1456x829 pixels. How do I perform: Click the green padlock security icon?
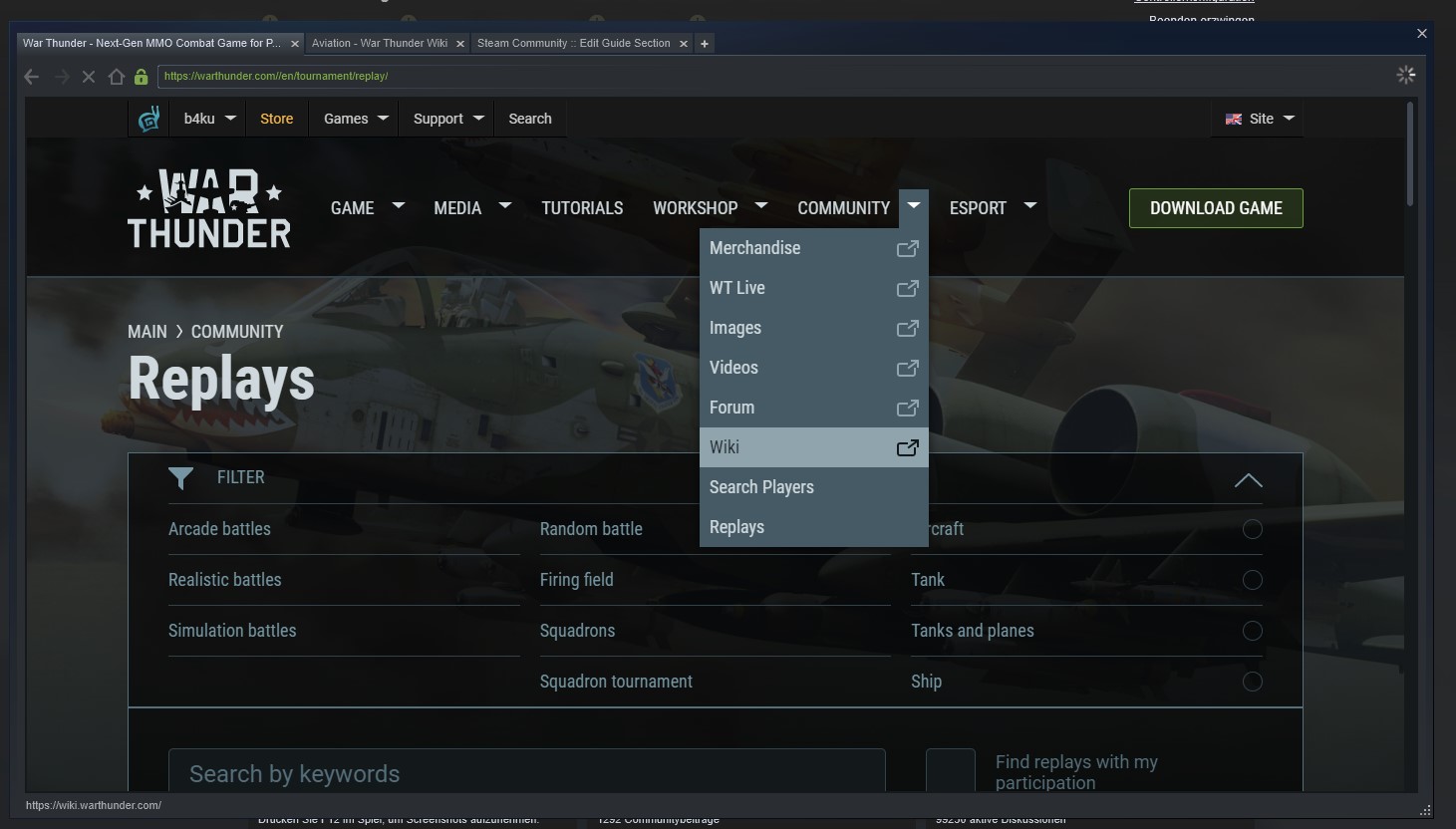tap(142, 77)
